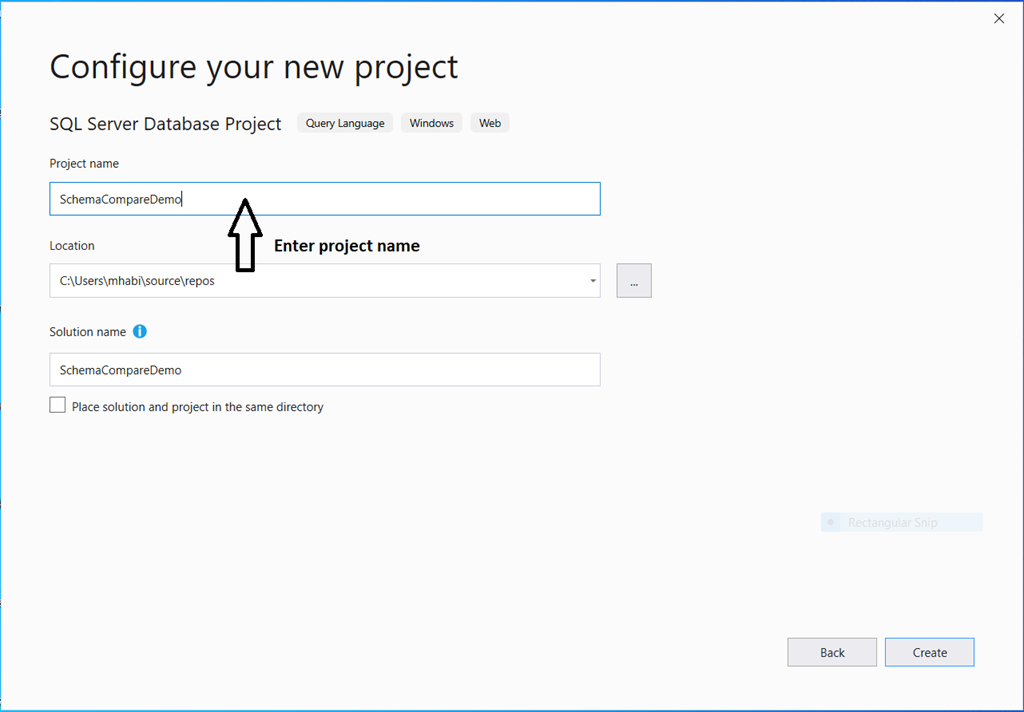Expand the Location path dropdown arrow
Screen dimensions: 1024x712
592,281
